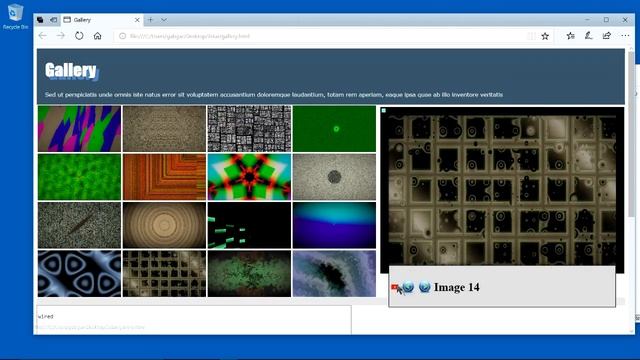640x360 pixels.
Task: Share this page icon
Action: [x=607, y=36]
